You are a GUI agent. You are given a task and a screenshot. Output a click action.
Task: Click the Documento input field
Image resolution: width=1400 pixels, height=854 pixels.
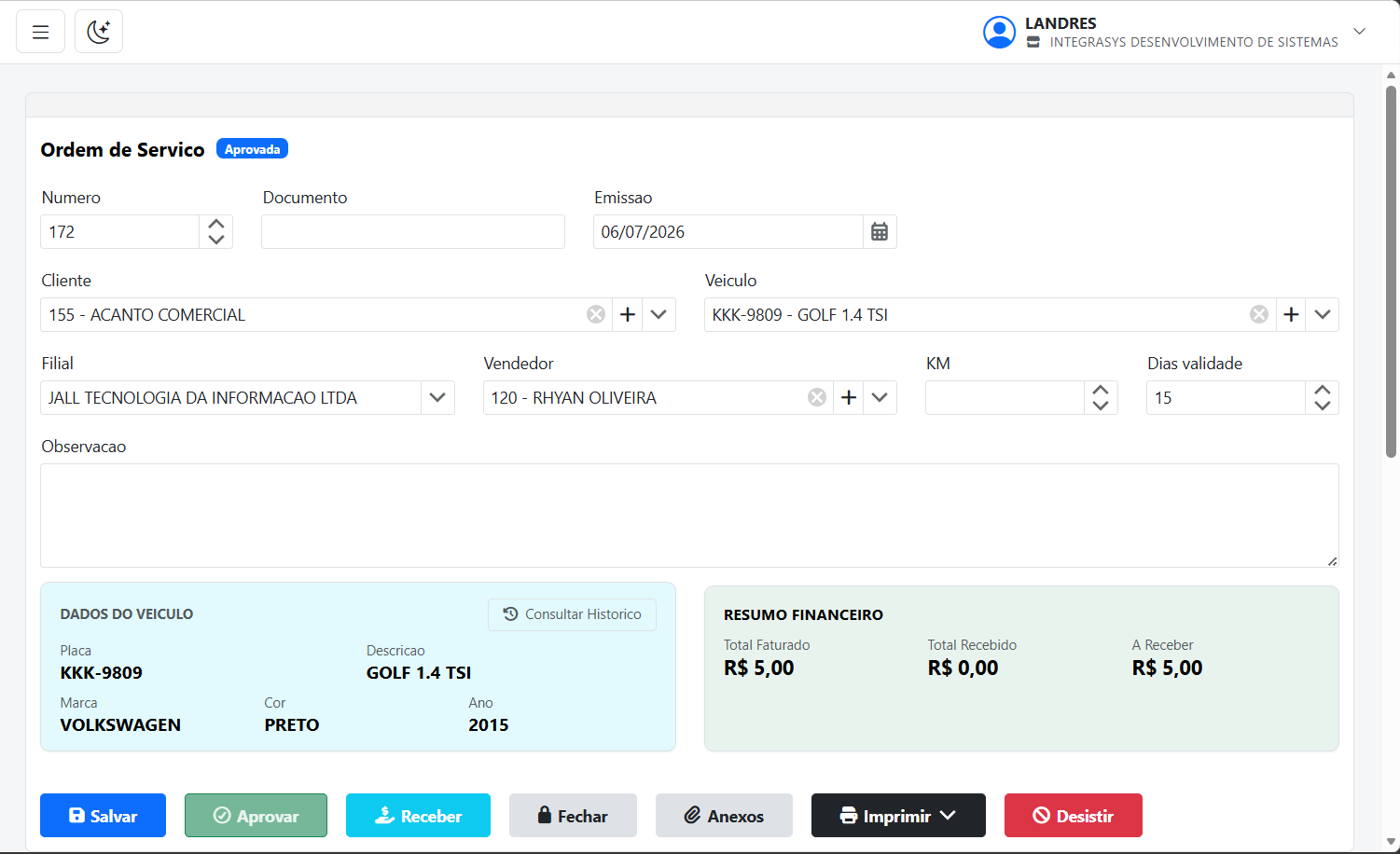[x=413, y=232]
